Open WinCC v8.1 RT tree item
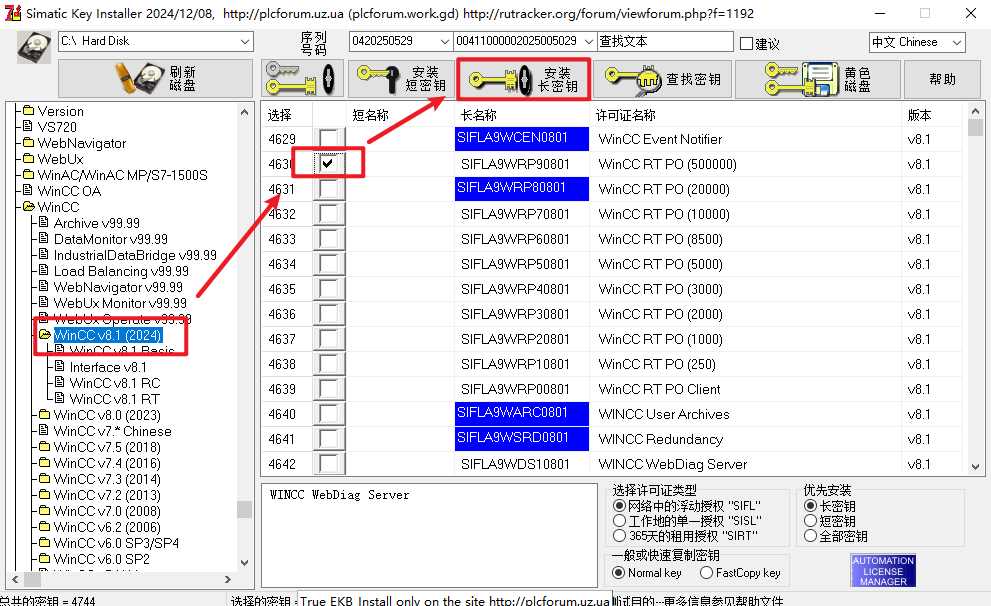This screenshot has height=606, width=991. (114, 399)
